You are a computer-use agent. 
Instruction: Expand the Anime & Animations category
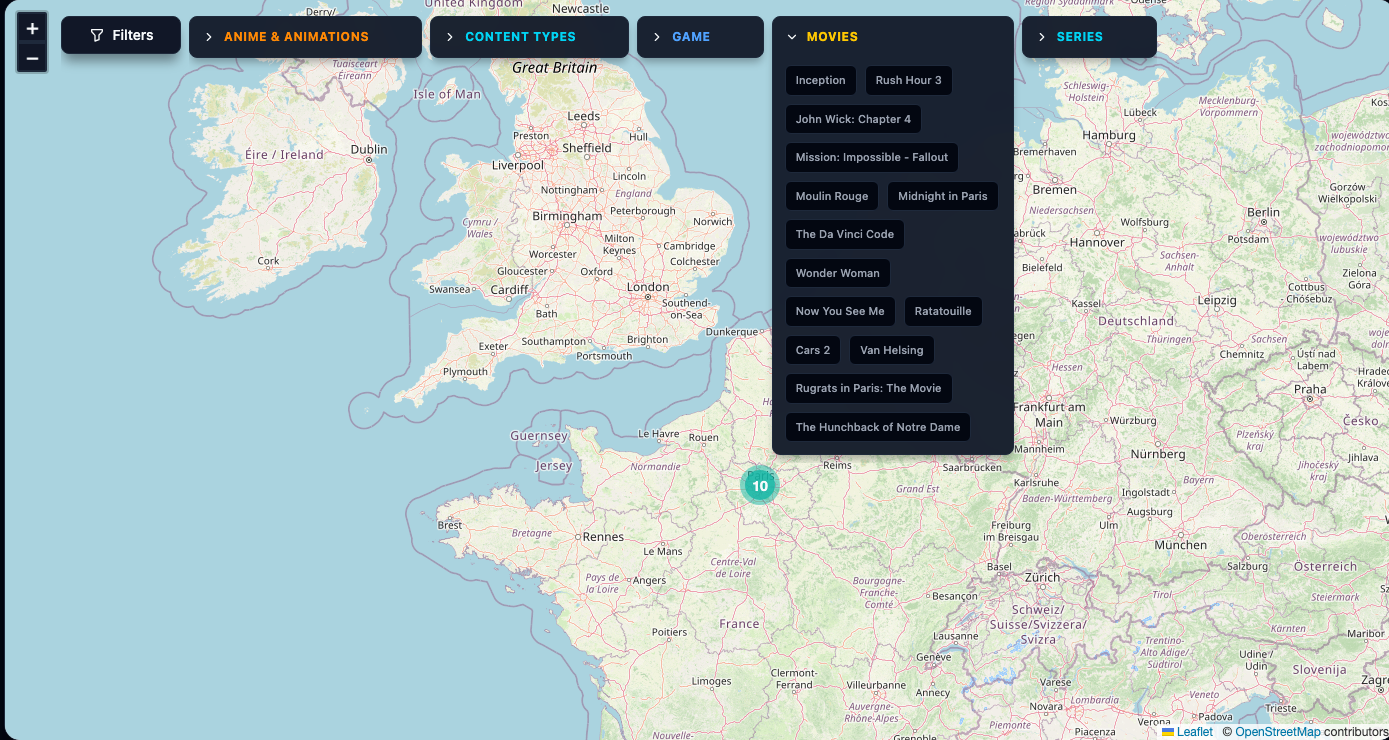pyautogui.click(x=305, y=37)
